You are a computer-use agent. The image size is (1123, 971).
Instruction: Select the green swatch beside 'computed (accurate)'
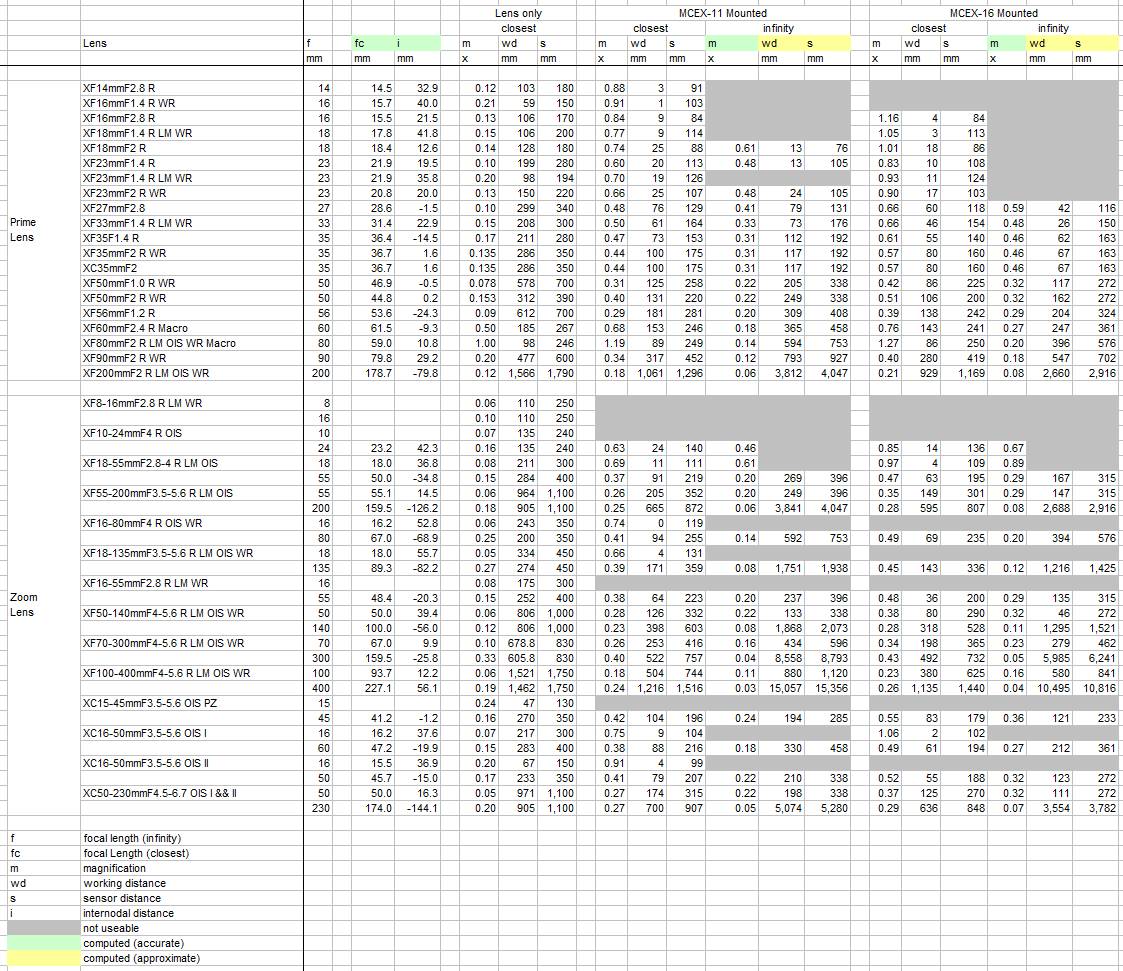click(44, 944)
